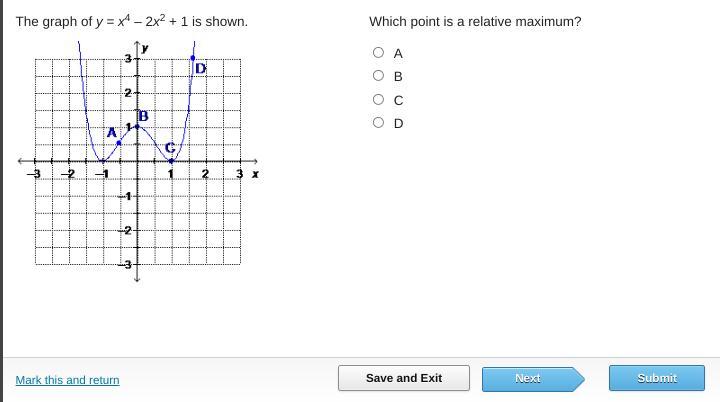The image size is (720, 402).
Task: Choose radio button for option B
Action: click(378, 76)
